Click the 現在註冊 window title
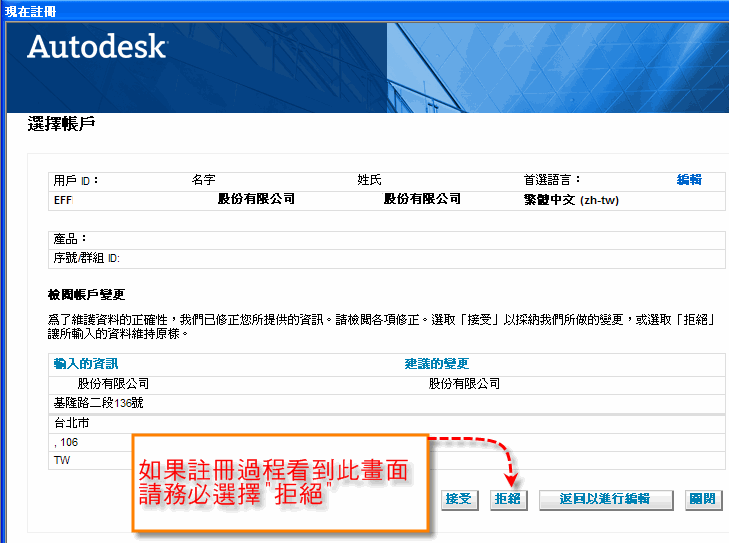This screenshot has width=729, height=543. point(31,11)
